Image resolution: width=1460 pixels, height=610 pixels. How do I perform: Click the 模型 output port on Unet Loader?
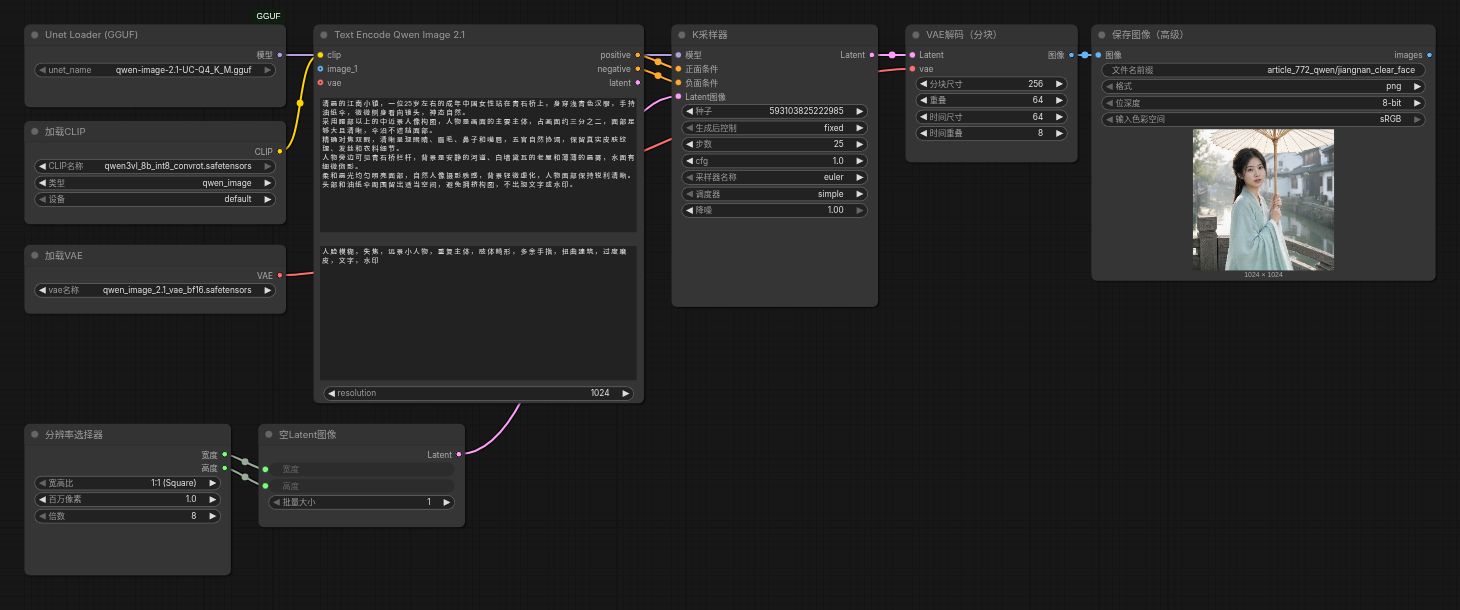279,54
